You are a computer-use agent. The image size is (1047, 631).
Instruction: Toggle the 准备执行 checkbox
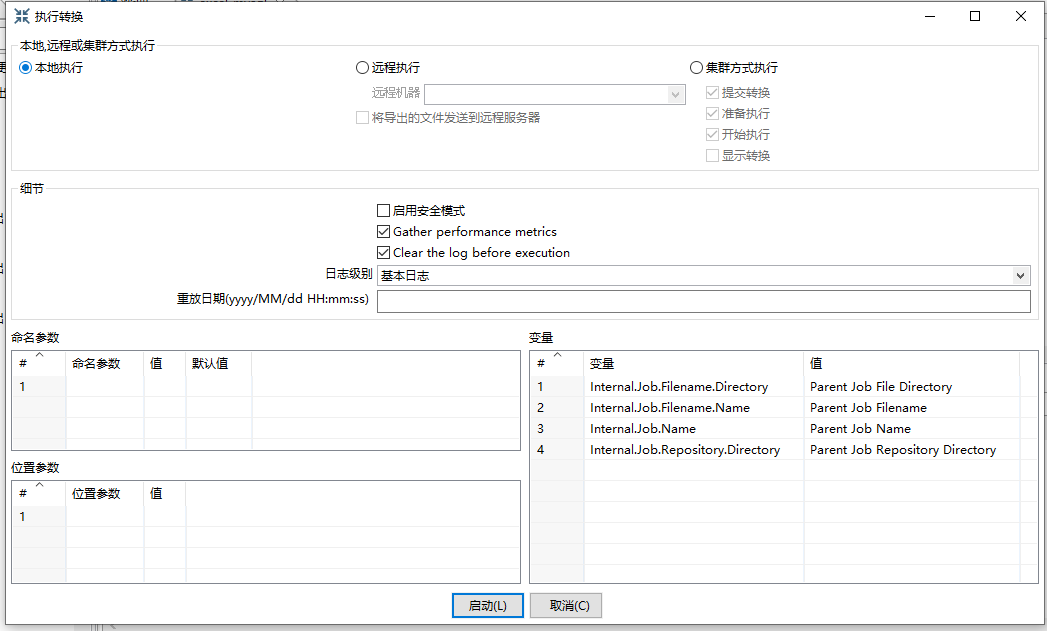pos(712,114)
